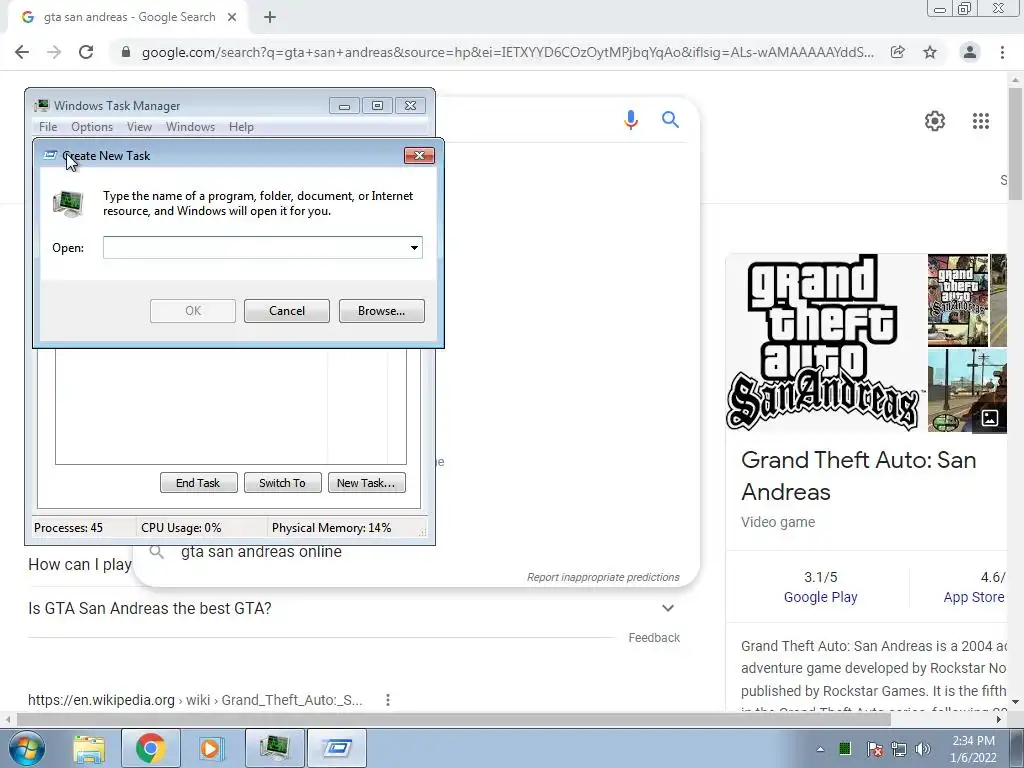
Task: Click Physical Memory: 14% status entry
Action: click(x=331, y=528)
